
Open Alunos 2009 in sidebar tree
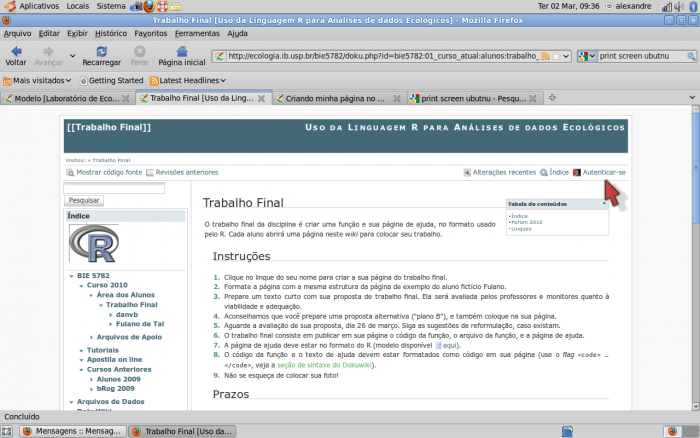tap(118, 380)
